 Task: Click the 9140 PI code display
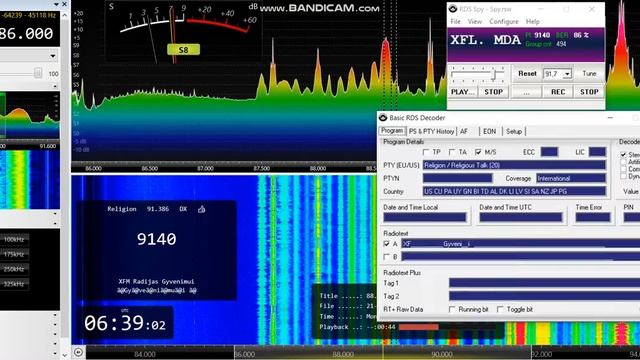(x=156, y=239)
